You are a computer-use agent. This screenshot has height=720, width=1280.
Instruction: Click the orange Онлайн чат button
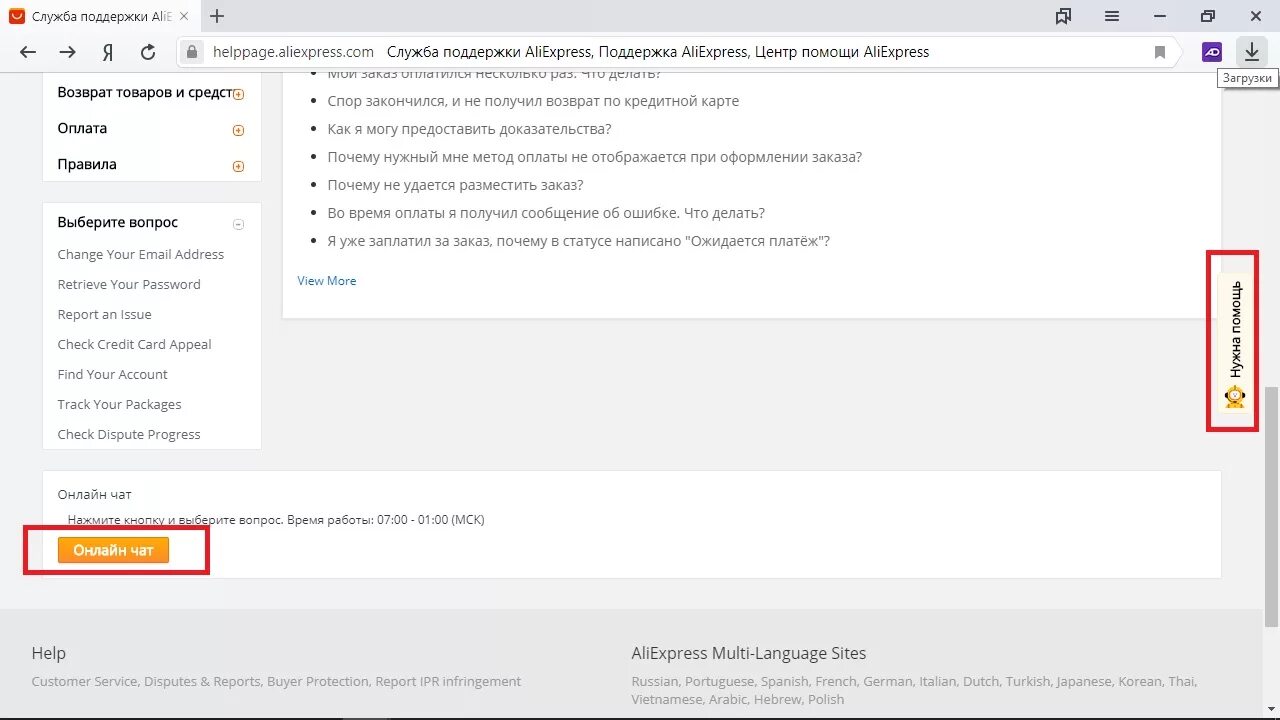[x=113, y=550]
